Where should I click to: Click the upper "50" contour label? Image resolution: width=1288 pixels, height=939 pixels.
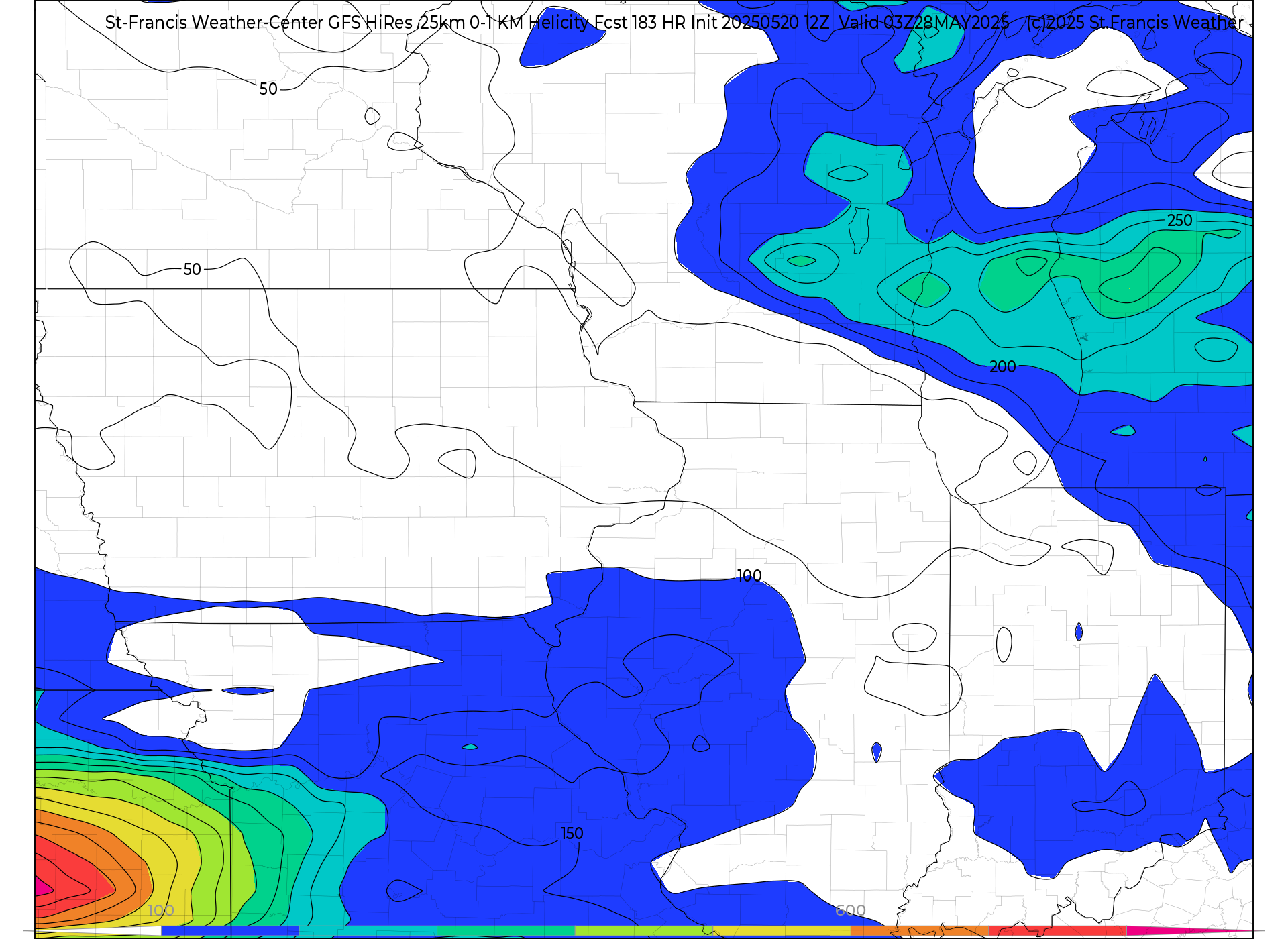(x=268, y=89)
